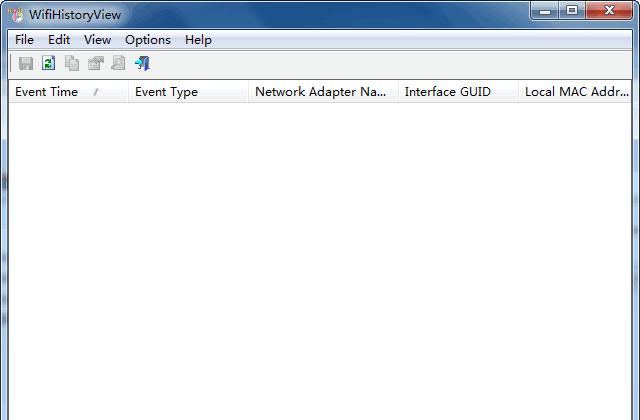Screen dimensions: 640x420
Task: Sort by the Event Type column
Action: [188, 92]
